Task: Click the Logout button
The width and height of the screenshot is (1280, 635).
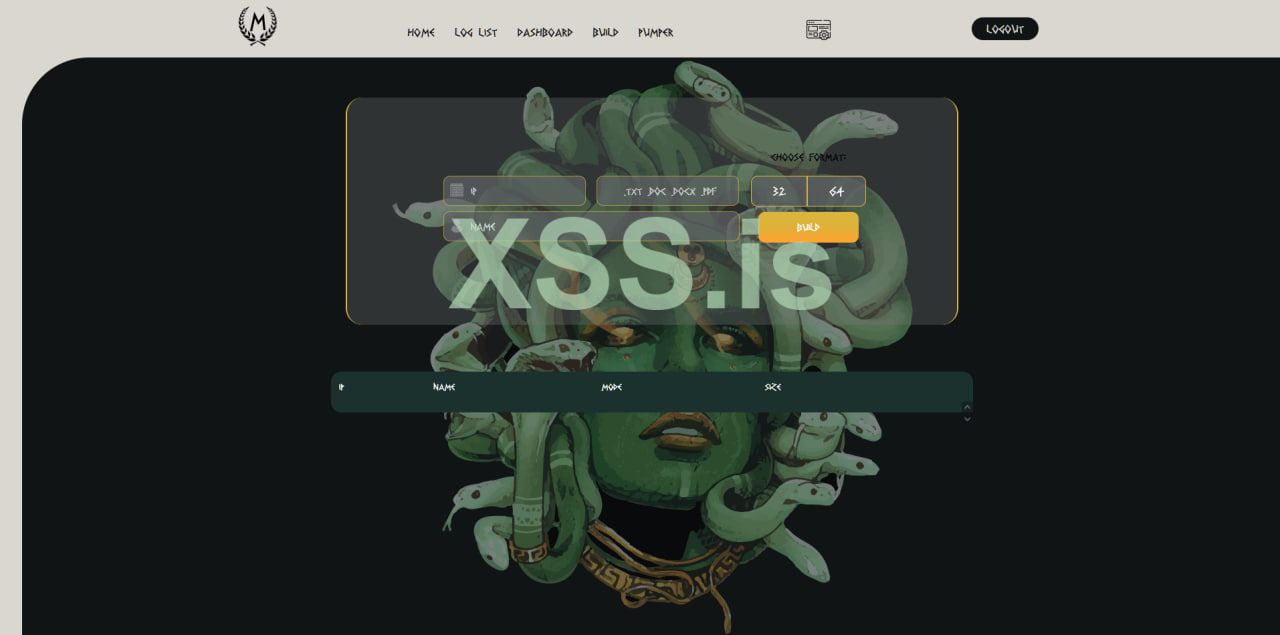Action: 1005,29
